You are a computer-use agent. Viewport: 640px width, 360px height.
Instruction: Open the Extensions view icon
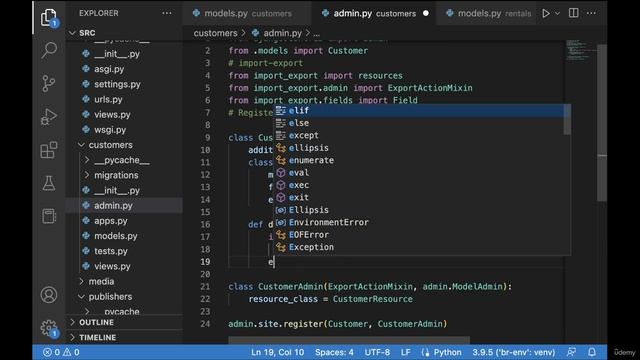pyautogui.click(x=49, y=150)
